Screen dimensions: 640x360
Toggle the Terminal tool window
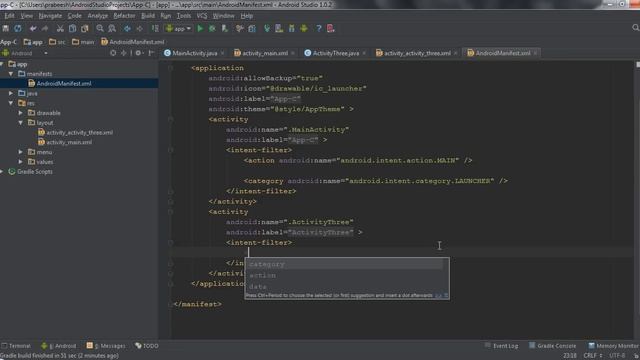point(16,346)
